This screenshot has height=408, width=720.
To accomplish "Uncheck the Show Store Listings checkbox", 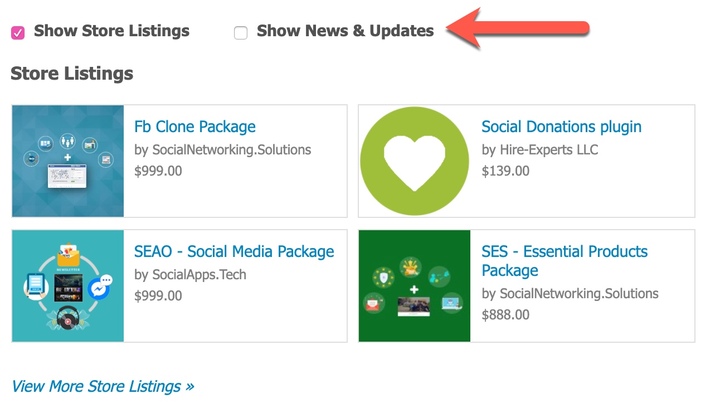I will (18, 33).
